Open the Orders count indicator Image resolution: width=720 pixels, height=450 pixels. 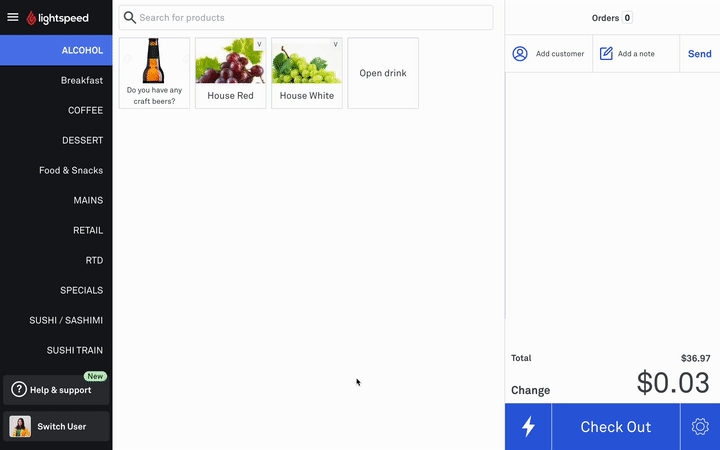coord(612,18)
